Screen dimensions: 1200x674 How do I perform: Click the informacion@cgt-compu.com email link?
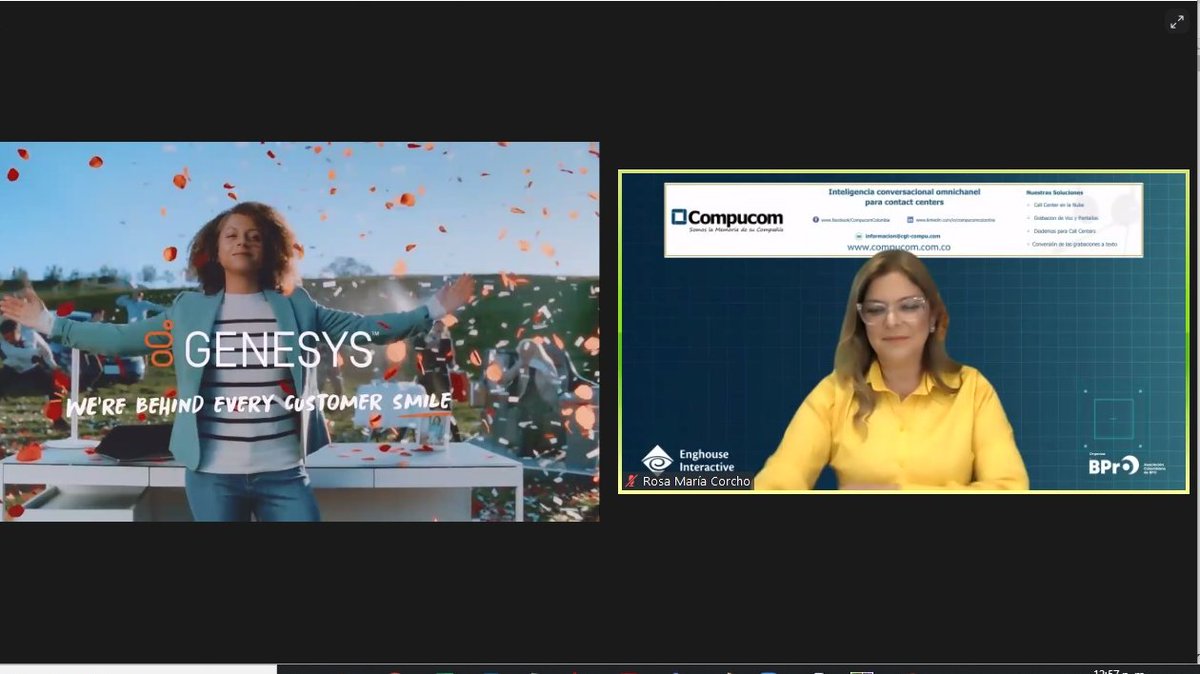[x=902, y=236]
